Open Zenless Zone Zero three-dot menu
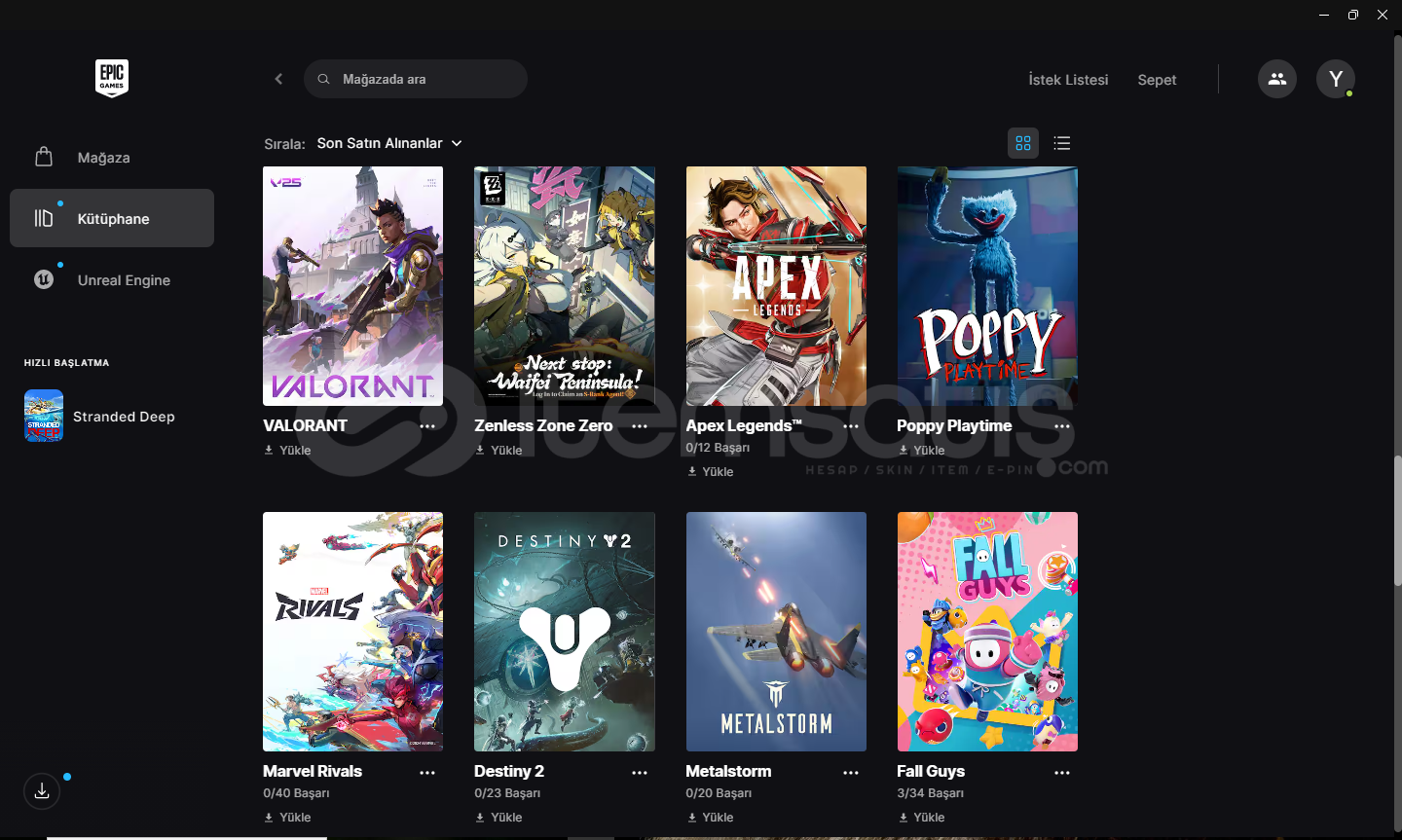Image resolution: width=1402 pixels, height=840 pixels. tap(640, 426)
